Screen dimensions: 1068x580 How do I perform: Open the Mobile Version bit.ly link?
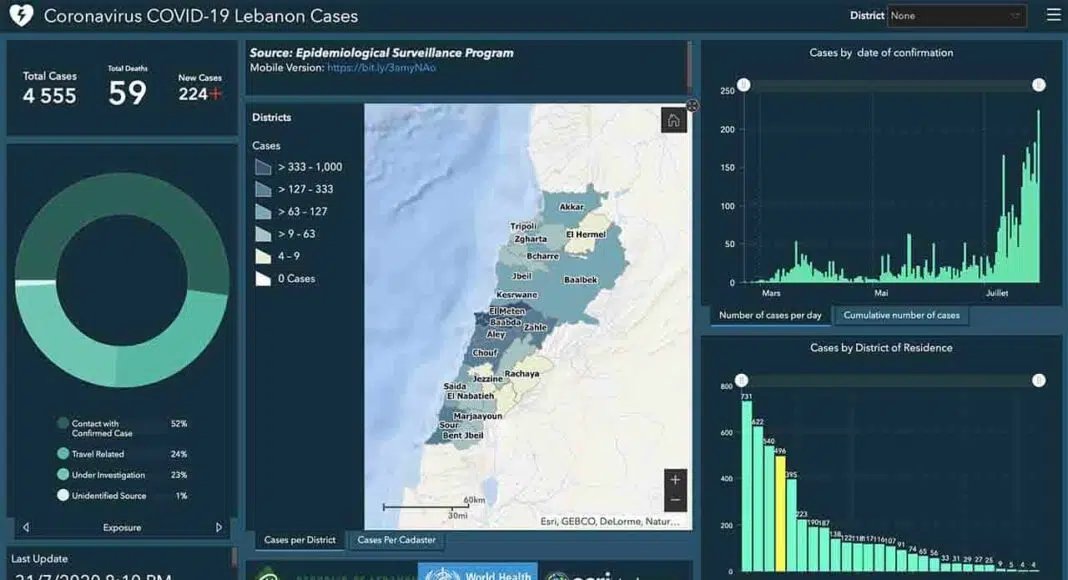tap(381, 68)
